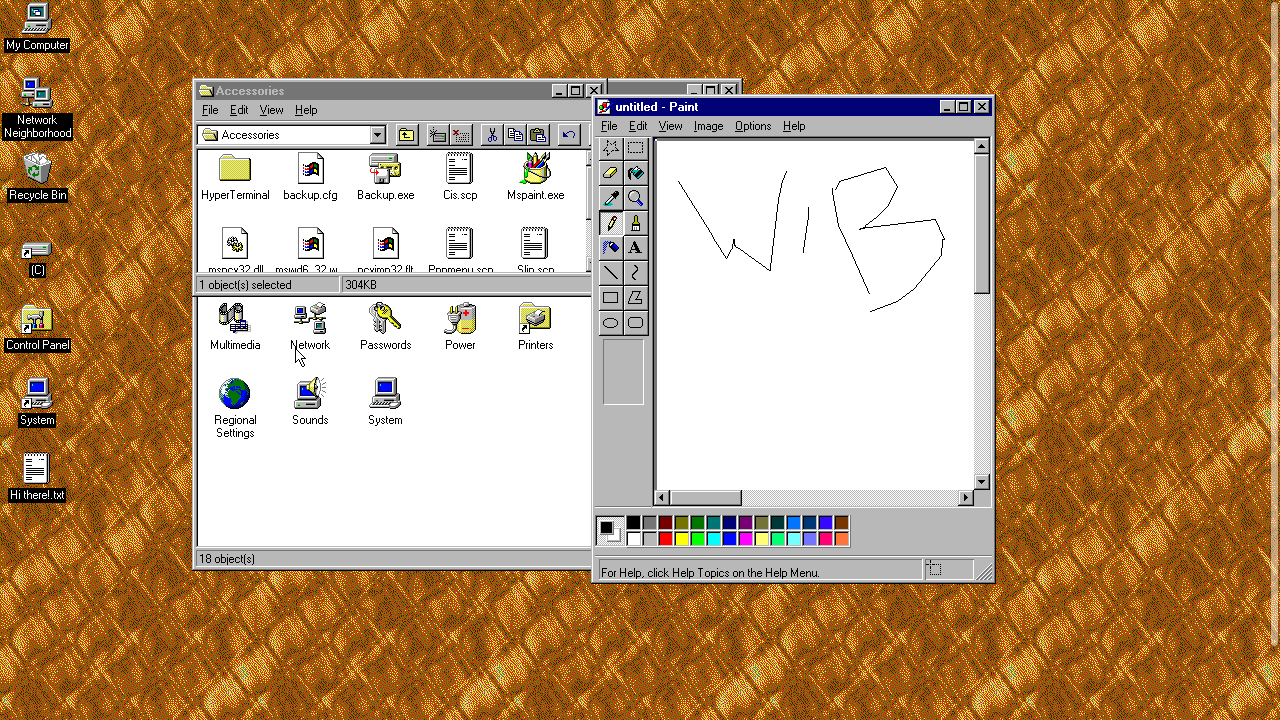The image size is (1280, 720).
Task: Open the File menu in Accessories window
Action: point(210,110)
